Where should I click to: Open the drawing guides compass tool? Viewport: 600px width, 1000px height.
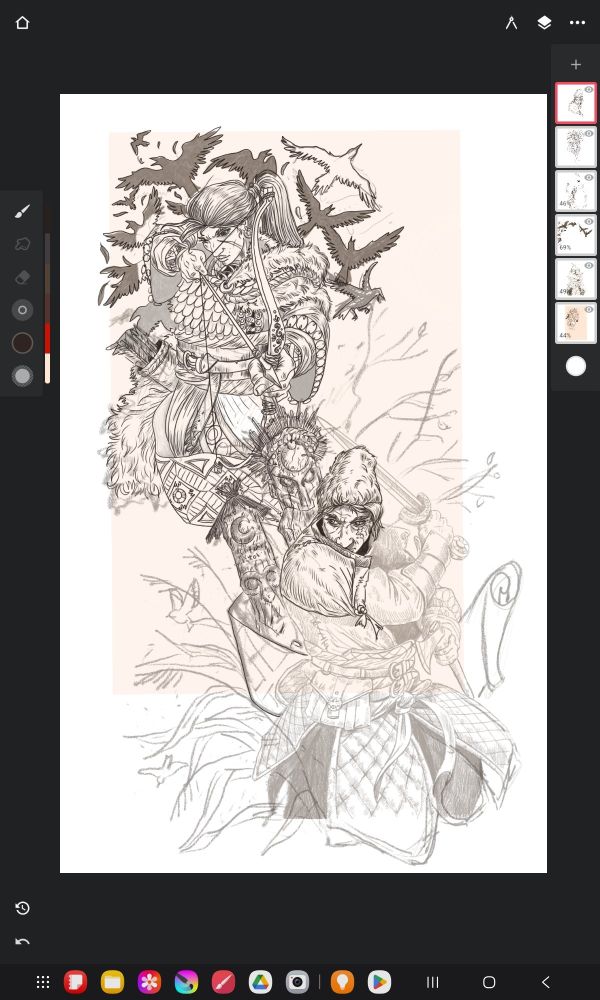click(x=511, y=23)
